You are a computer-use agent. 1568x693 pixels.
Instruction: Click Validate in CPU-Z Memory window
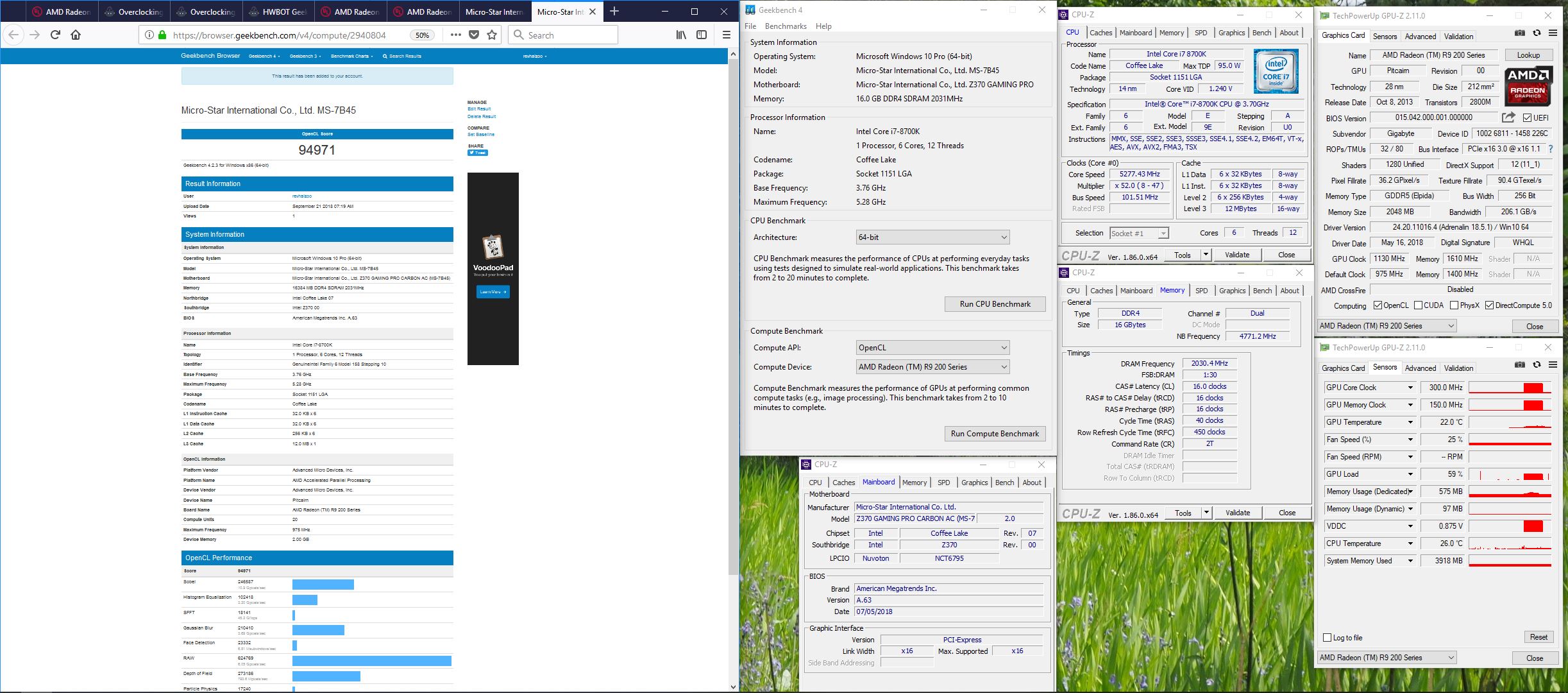(1237, 513)
